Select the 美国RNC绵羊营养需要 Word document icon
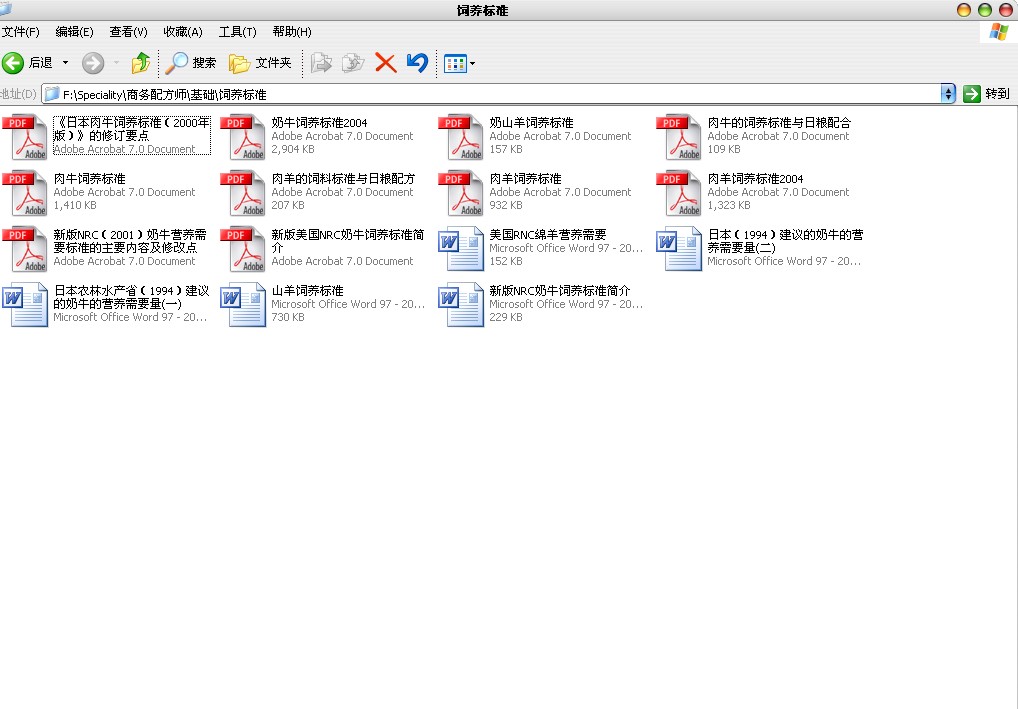This screenshot has width=1018, height=709. point(460,249)
